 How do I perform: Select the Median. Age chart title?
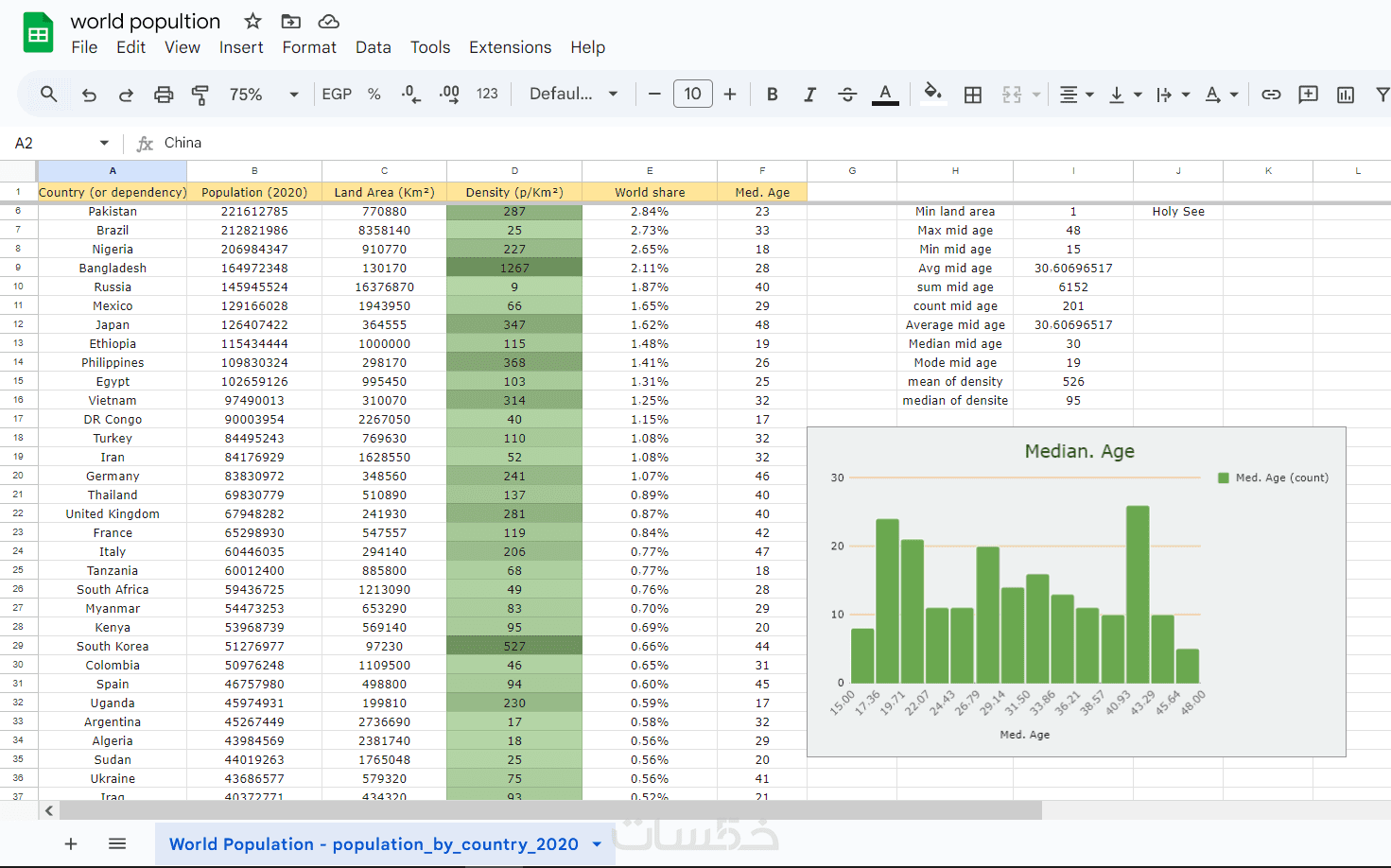coord(1080,451)
